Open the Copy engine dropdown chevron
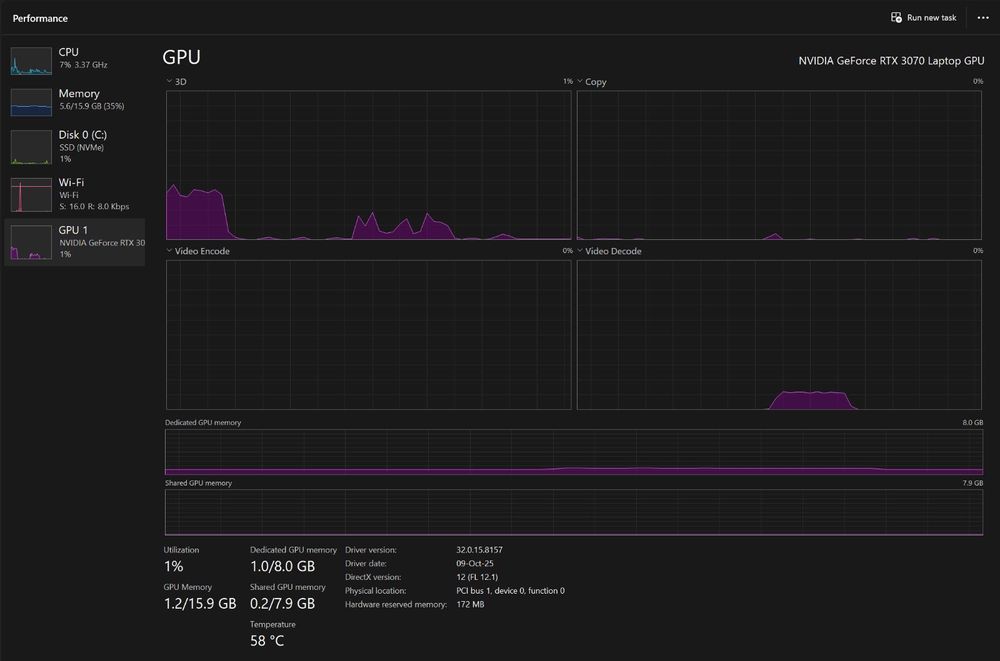Viewport: 1000px width, 661px height. click(x=580, y=81)
